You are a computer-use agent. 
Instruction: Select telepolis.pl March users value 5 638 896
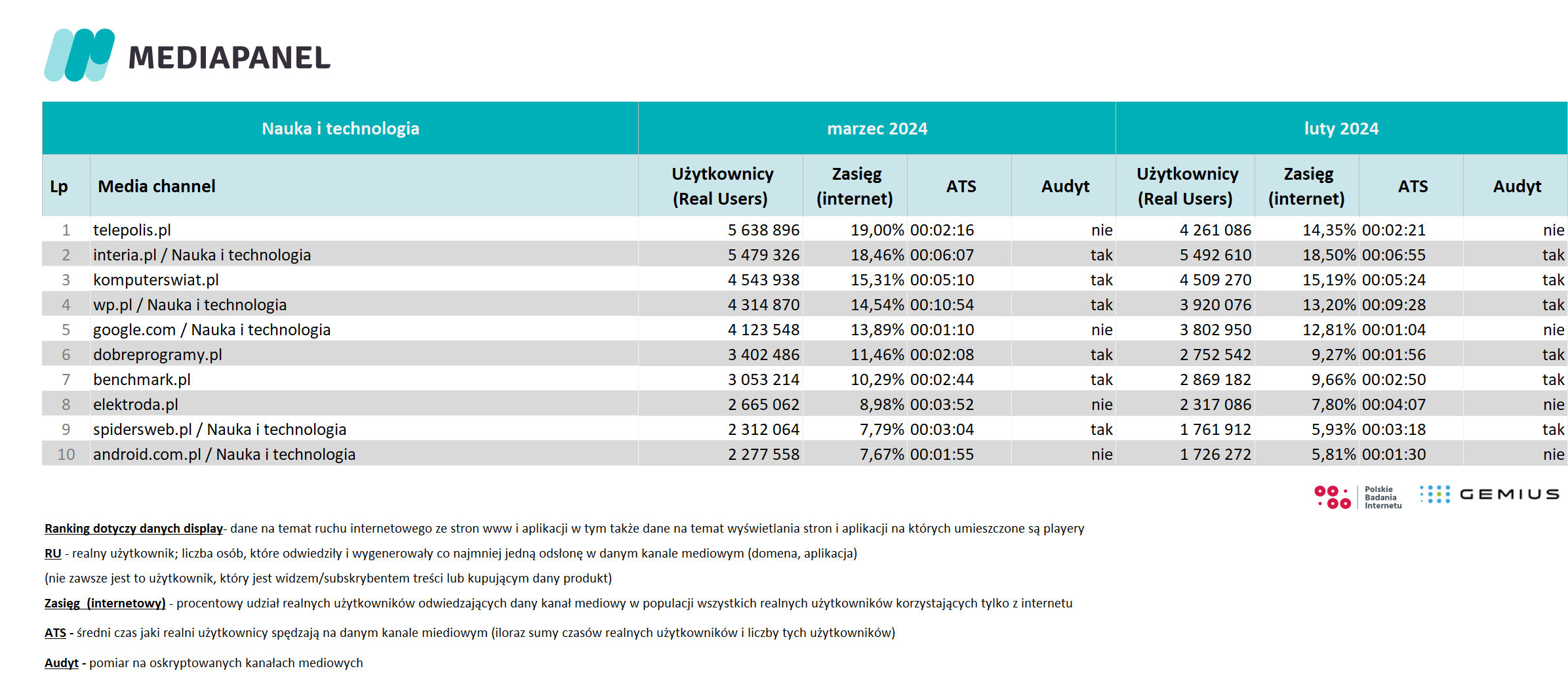coord(763,230)
